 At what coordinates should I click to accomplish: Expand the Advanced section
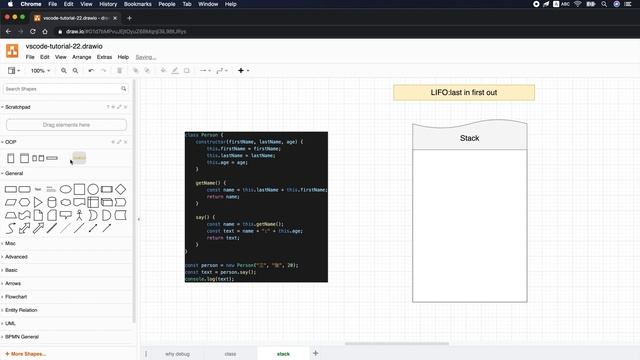click(x=16, y=257)
